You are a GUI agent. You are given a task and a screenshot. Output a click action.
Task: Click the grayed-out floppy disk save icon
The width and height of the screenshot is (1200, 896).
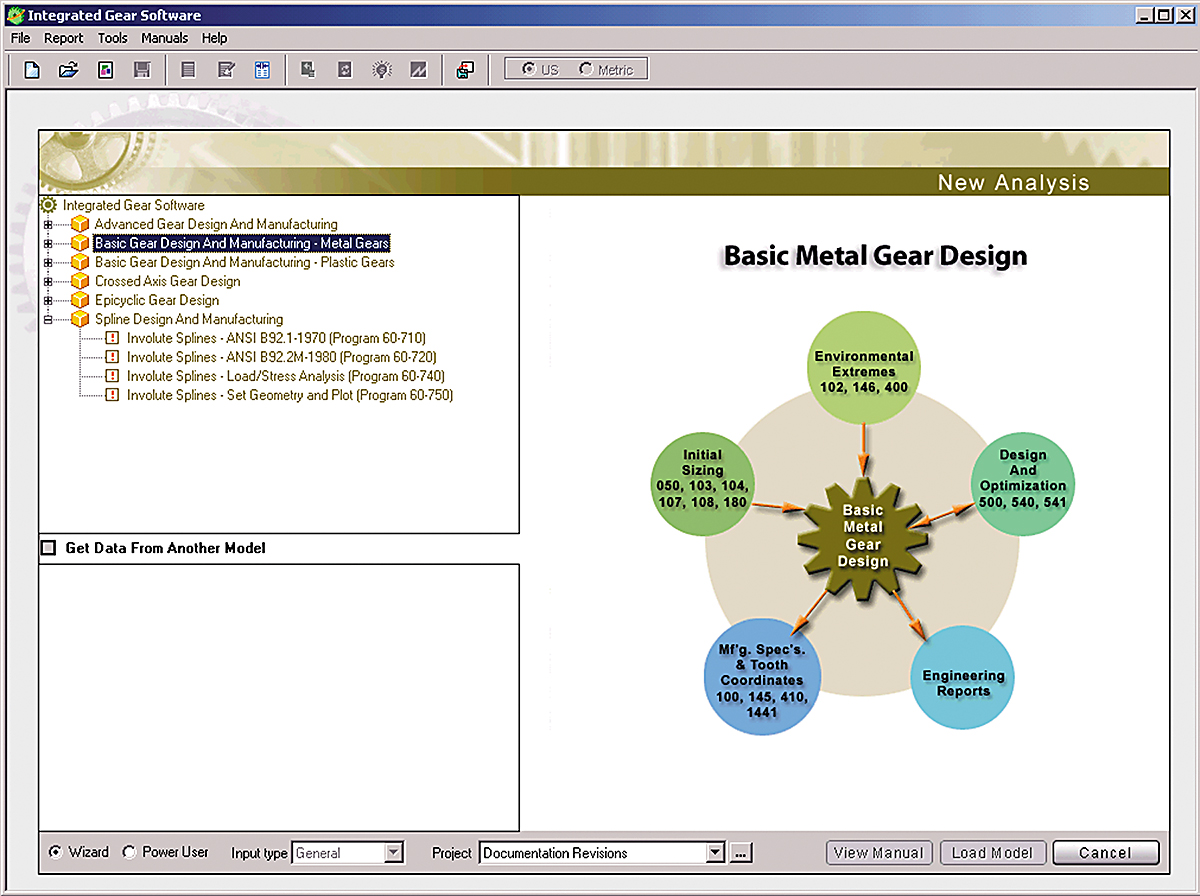click(142, 70)
